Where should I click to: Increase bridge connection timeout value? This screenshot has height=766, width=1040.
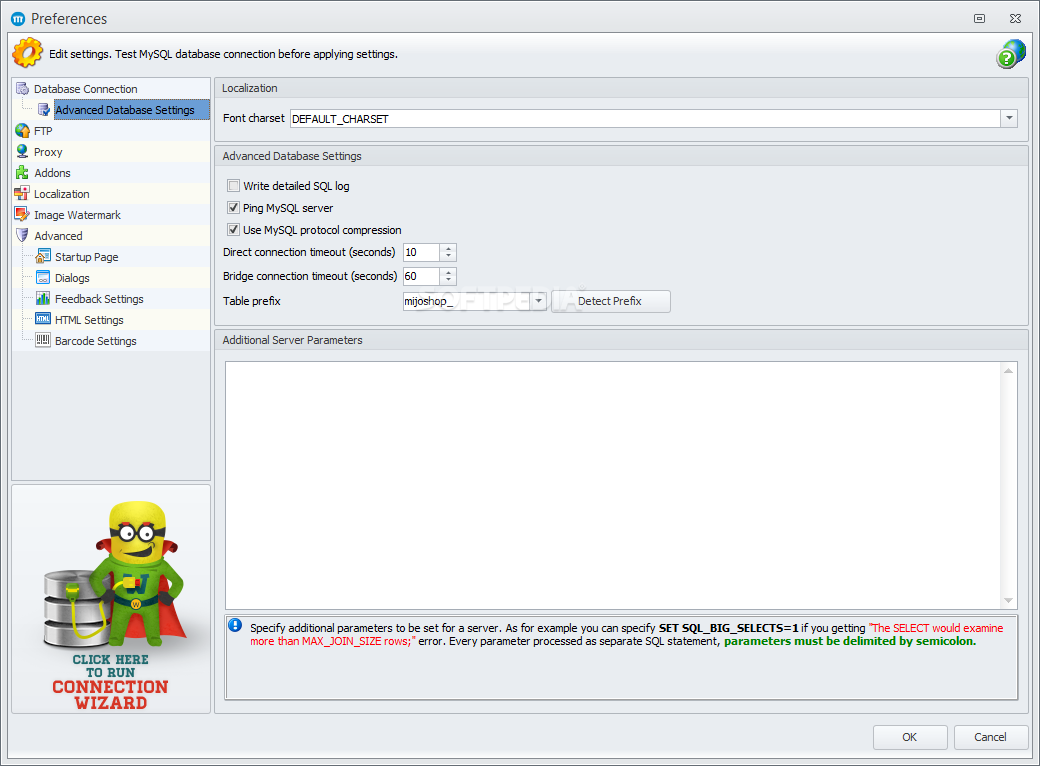tap(448, 272)
